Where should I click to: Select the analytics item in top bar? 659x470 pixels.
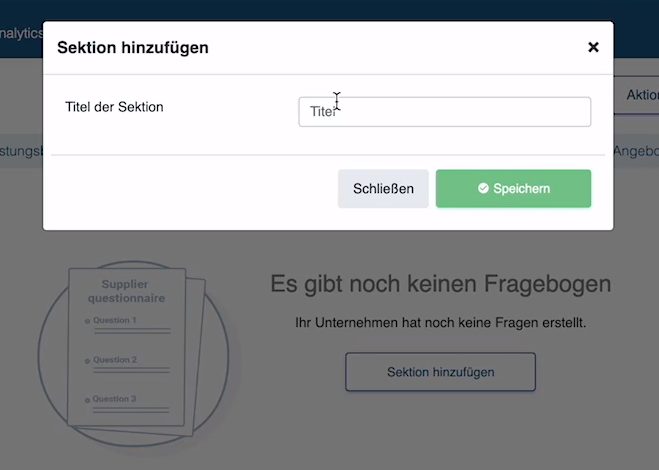(21, 33)
